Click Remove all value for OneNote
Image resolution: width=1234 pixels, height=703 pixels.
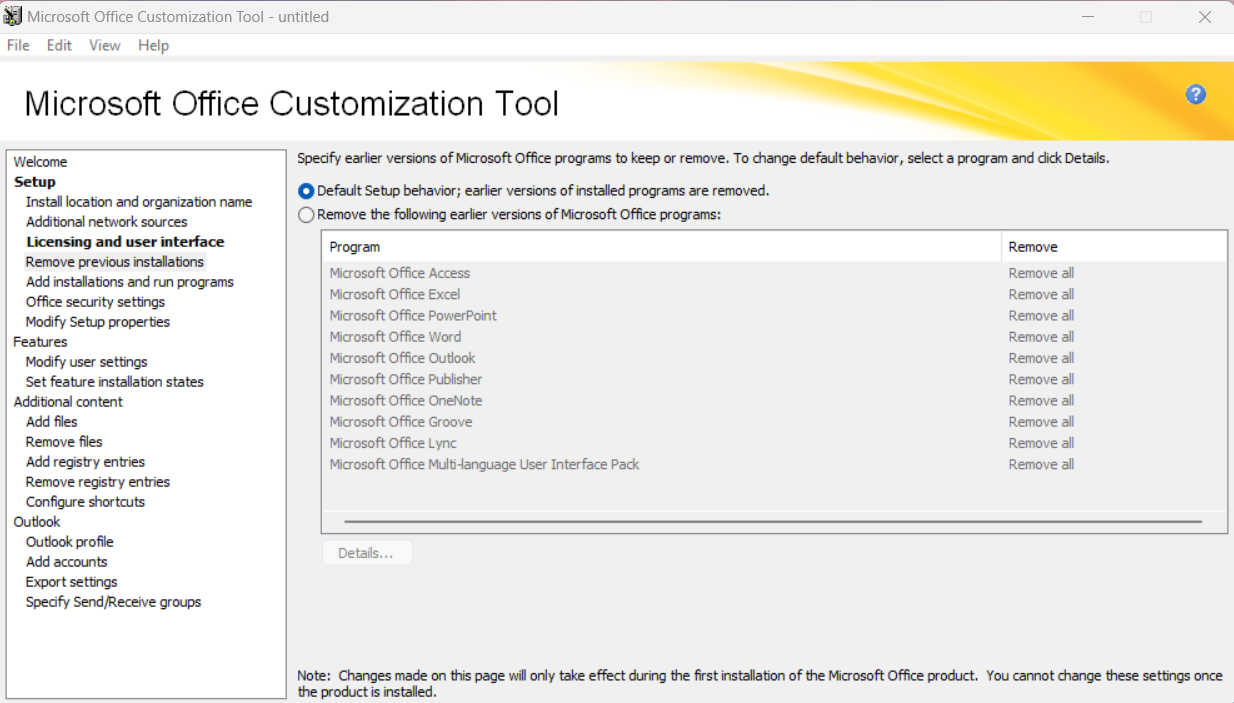point(1041,400)
